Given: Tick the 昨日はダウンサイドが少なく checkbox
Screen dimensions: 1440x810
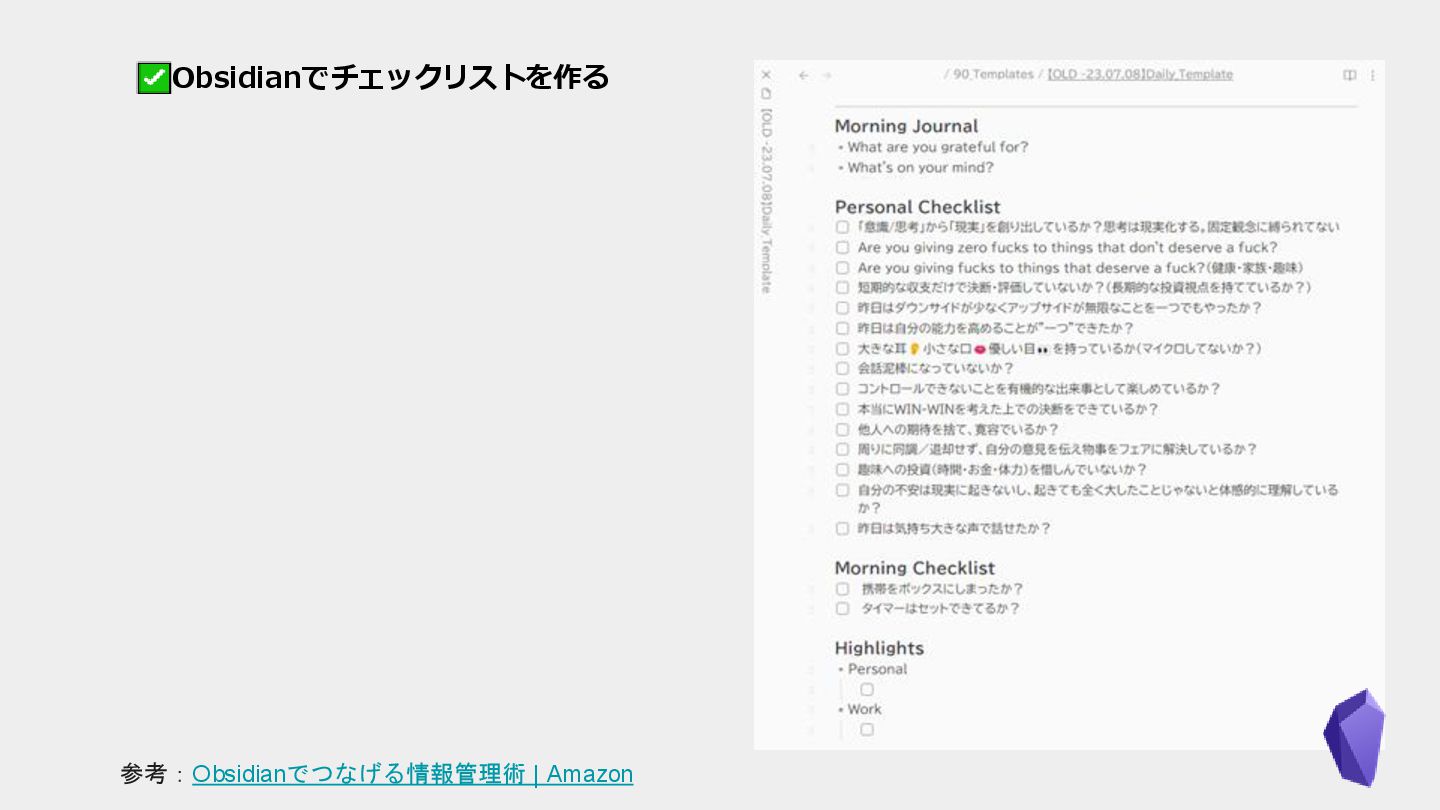Looking at the screenshot, I should 842,308.
